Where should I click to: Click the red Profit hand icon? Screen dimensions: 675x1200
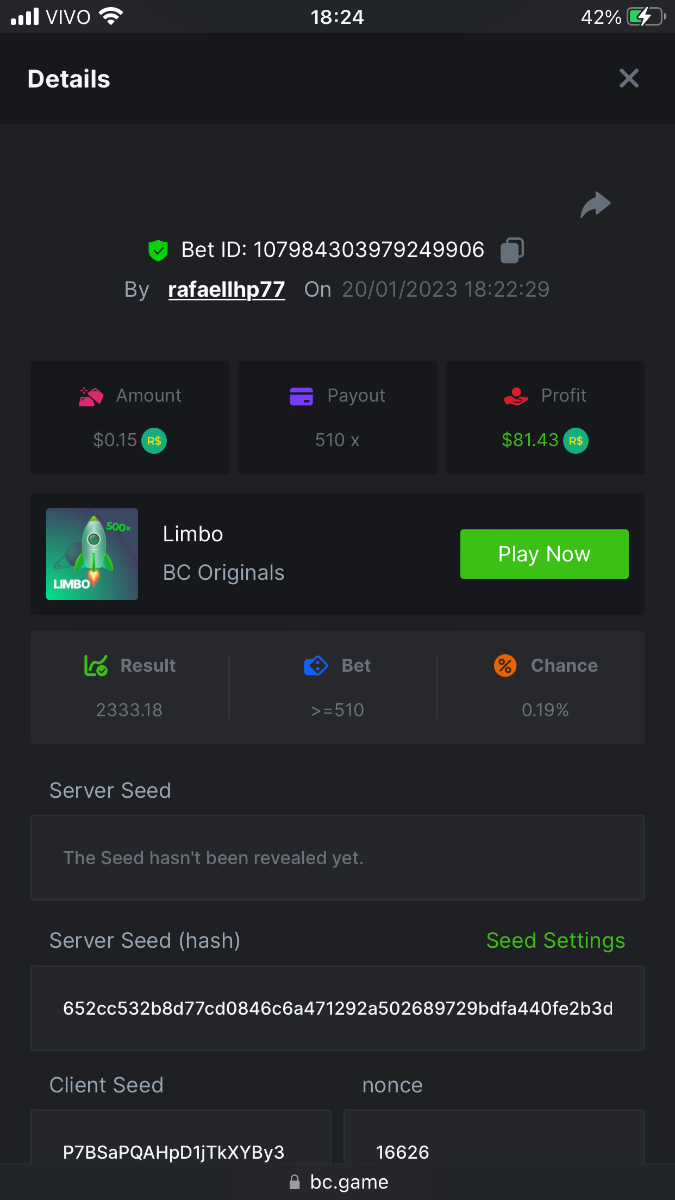(x=515, y=396)
